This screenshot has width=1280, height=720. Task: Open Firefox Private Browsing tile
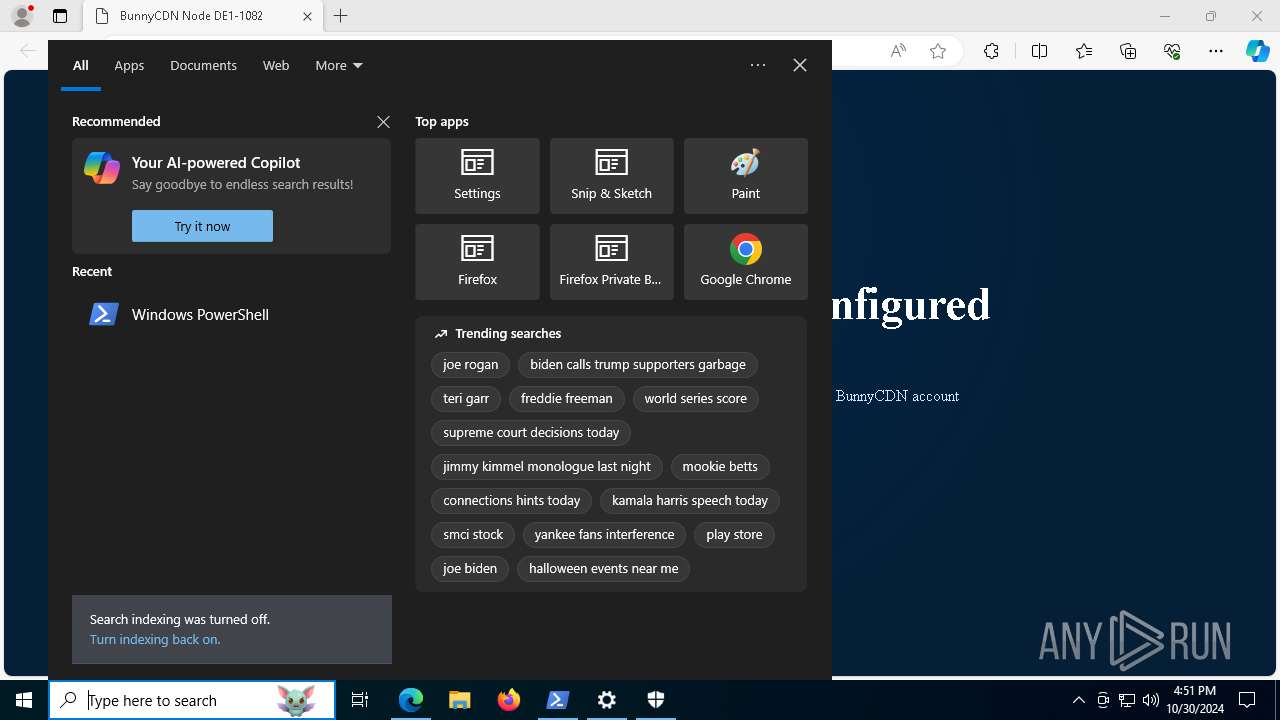tap(611, 262)
